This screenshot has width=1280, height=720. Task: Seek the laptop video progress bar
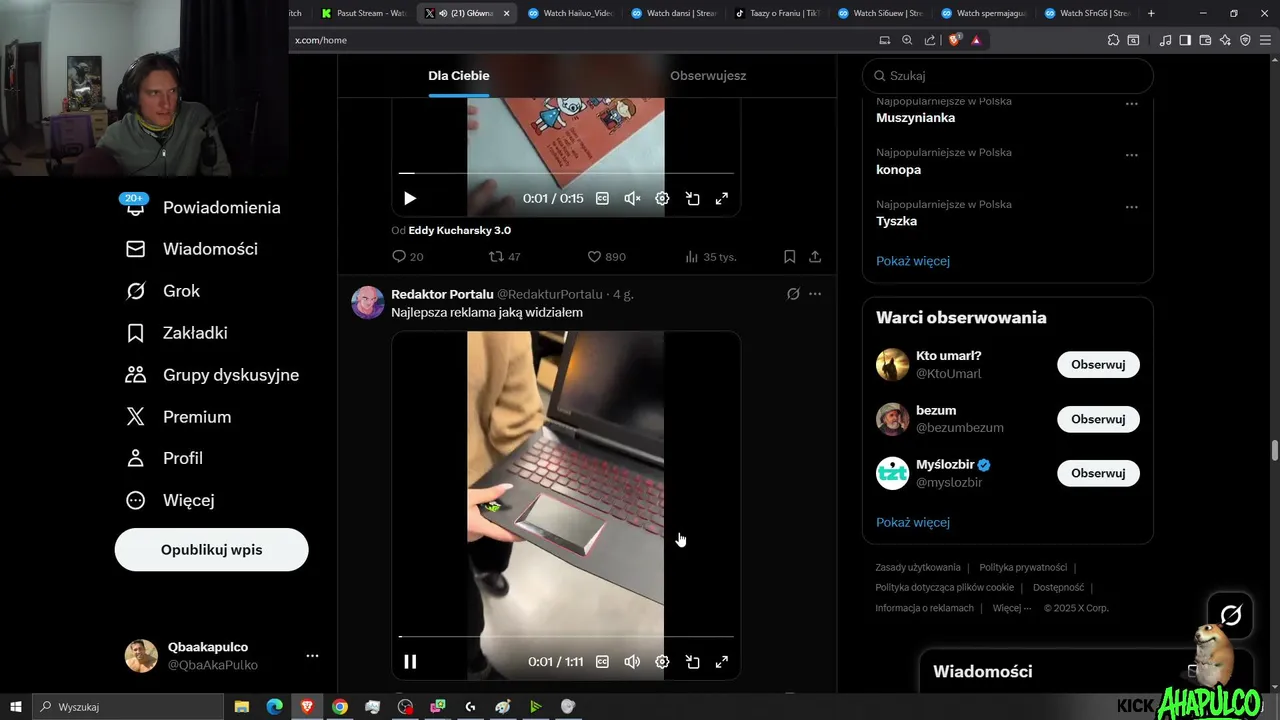[566, 636]
